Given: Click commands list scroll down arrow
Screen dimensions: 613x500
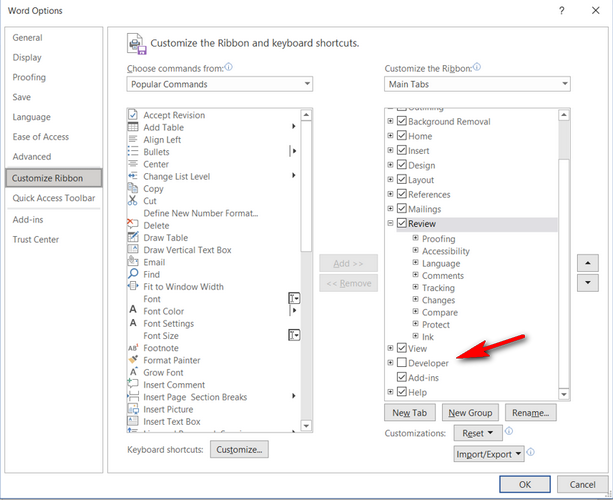Looking at the screenshot, I should click(x=306, y=426).
